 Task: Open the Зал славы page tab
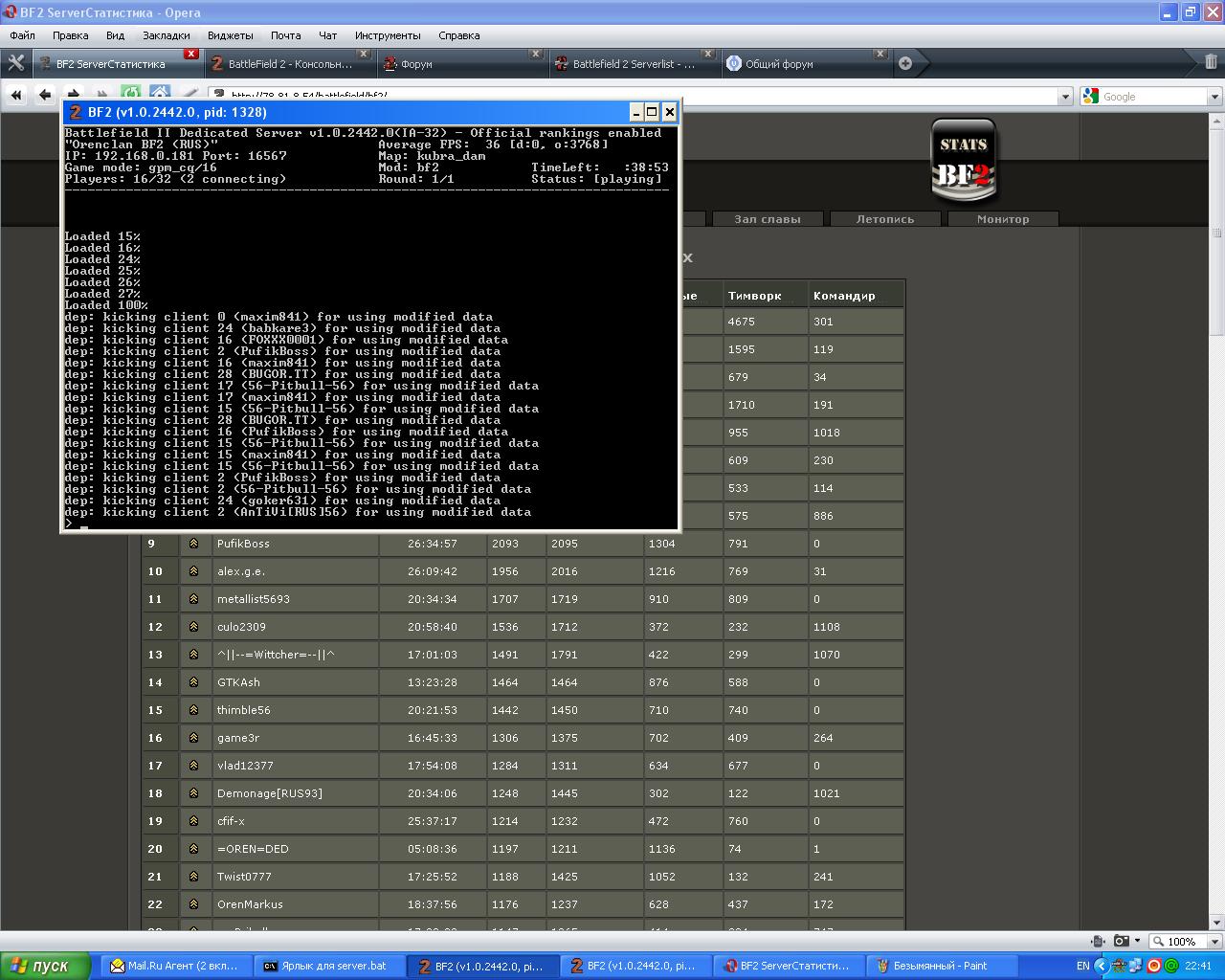pyautogui.click(x=767, y=219)
